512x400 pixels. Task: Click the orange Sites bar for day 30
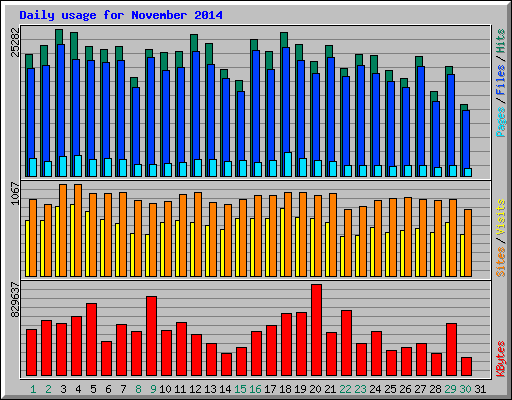pyautogui.click(x=468, y=243)
